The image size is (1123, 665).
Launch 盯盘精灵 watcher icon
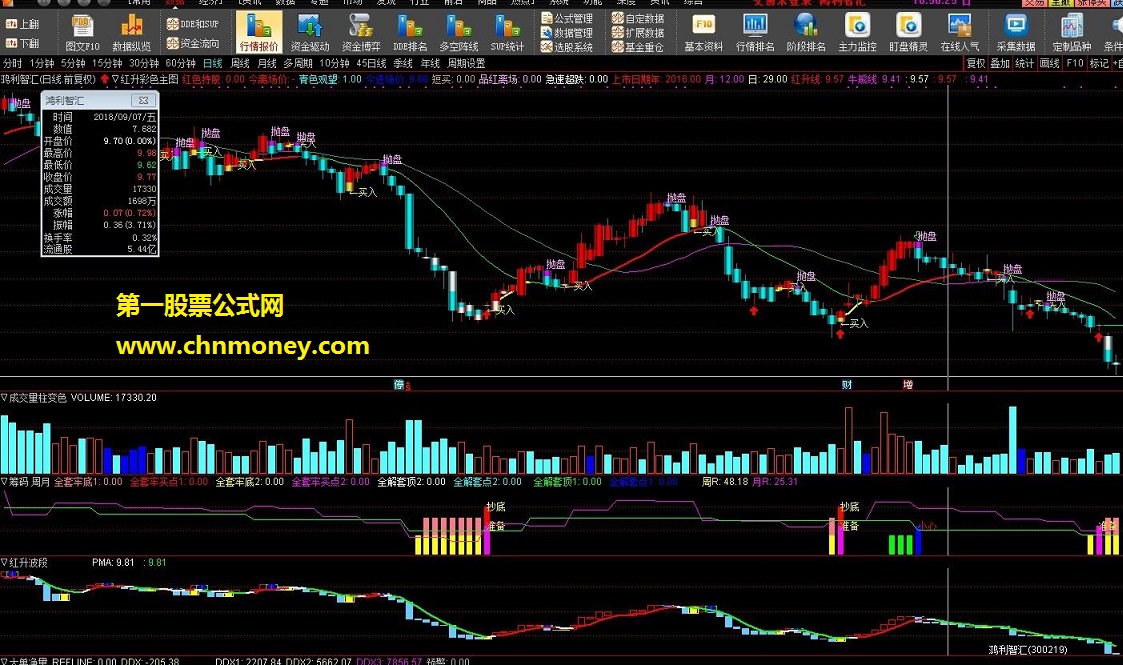[x=908, y=33]
